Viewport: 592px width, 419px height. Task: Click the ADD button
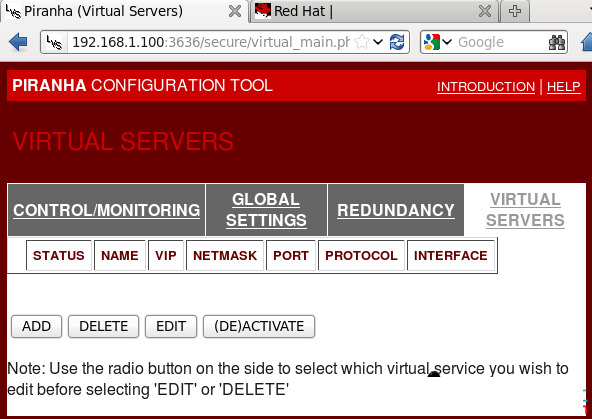pos(36,327)
